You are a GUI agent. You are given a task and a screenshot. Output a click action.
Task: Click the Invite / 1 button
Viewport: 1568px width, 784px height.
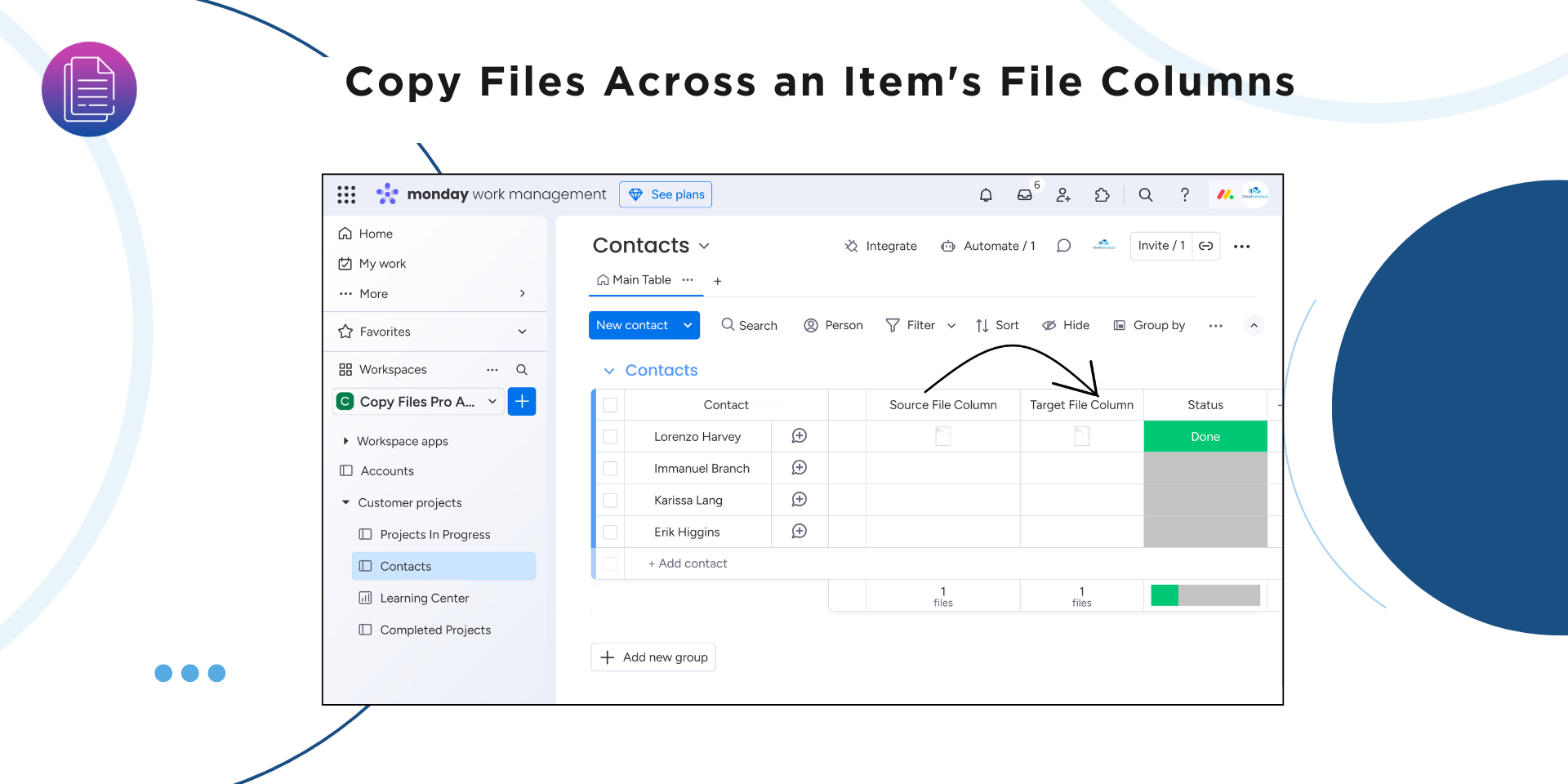[1160, 246]
